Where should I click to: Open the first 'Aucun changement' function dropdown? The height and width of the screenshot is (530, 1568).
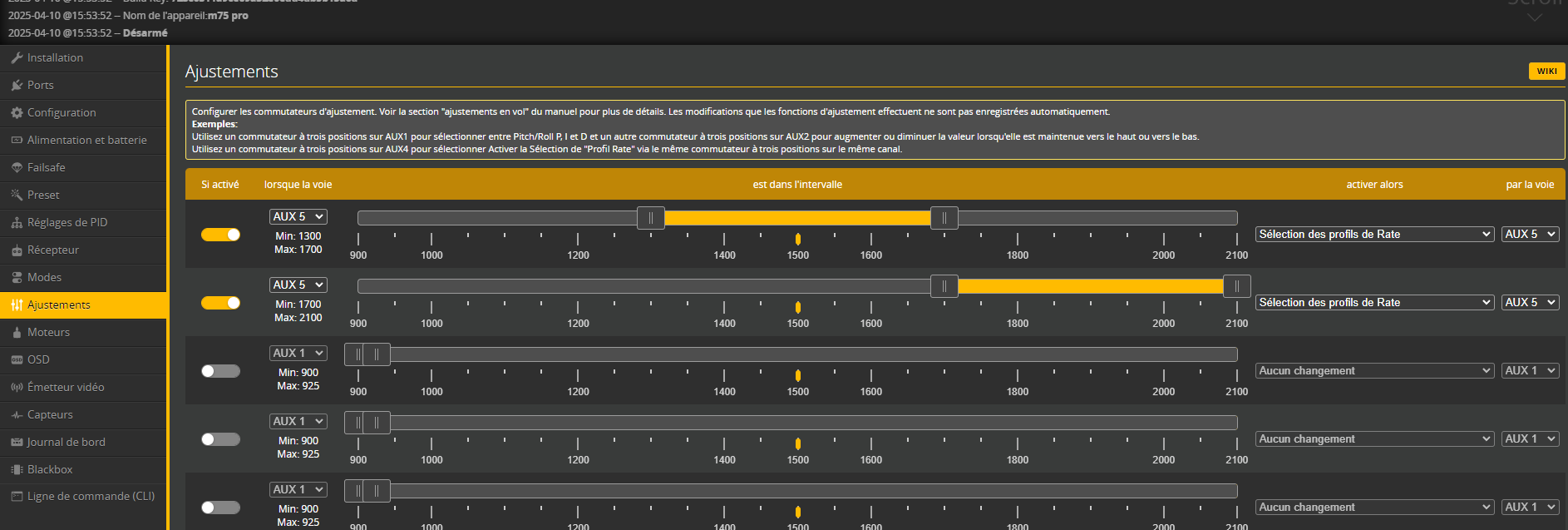tap(1374, 371)
